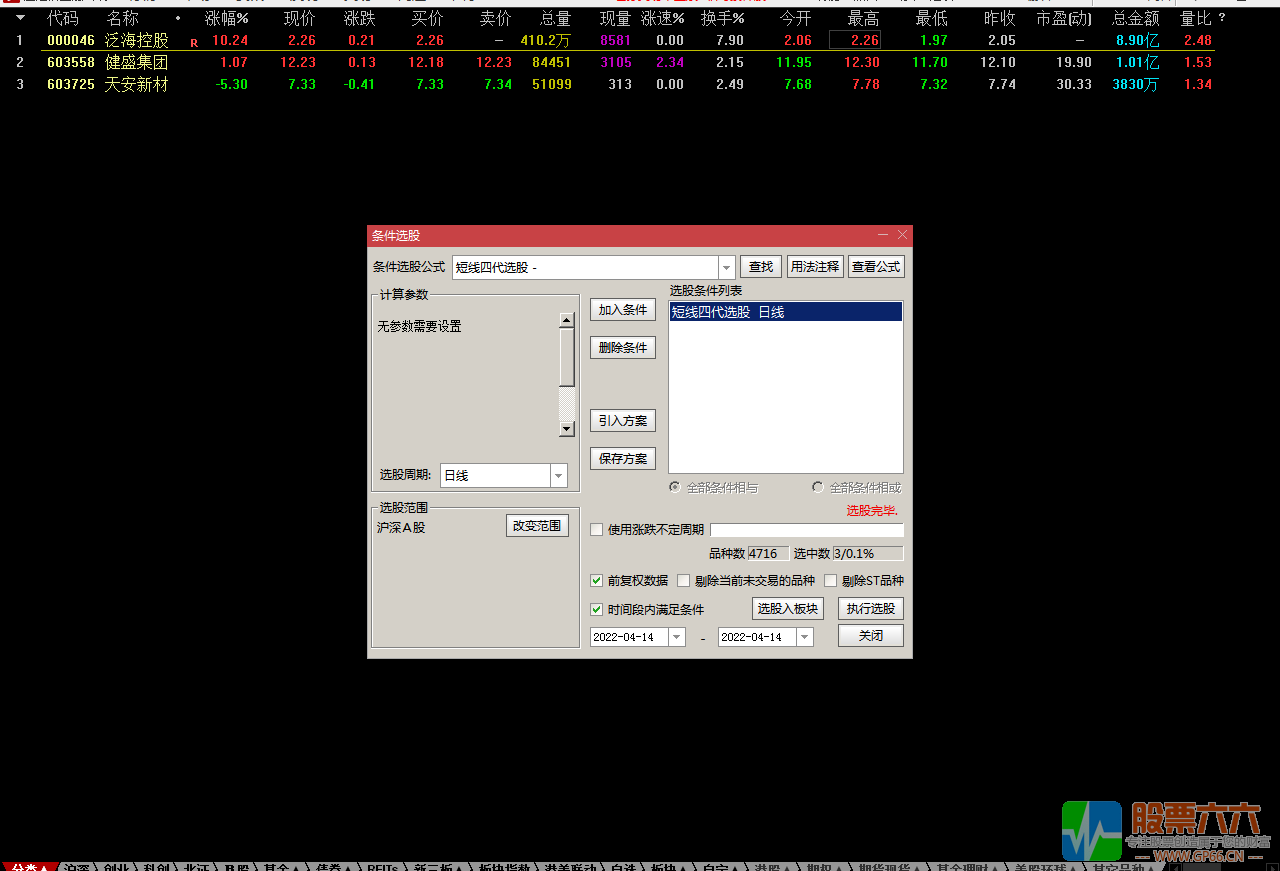The image size is (1280, 871).
Task: Open the 条件选股公式 formula dropdown
Action: point(727,267)
